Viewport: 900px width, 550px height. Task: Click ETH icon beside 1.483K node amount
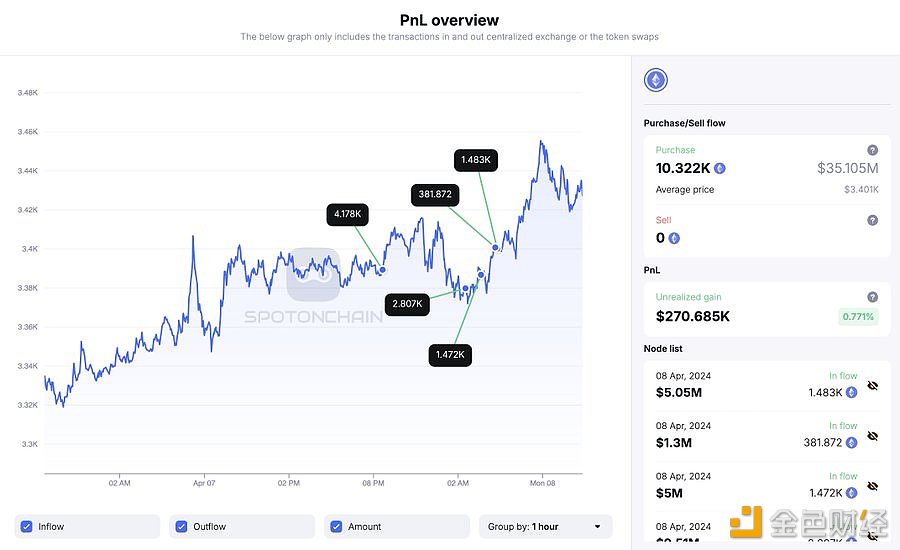pyautogui.click(x=851, y=392)
